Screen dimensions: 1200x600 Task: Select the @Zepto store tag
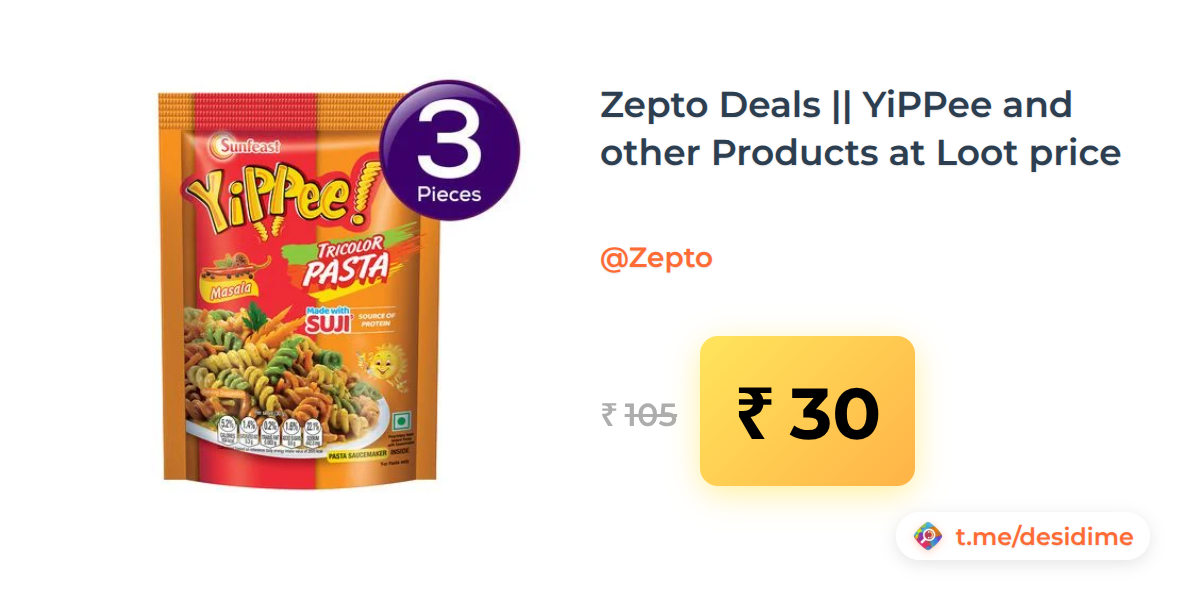point(656,258)
